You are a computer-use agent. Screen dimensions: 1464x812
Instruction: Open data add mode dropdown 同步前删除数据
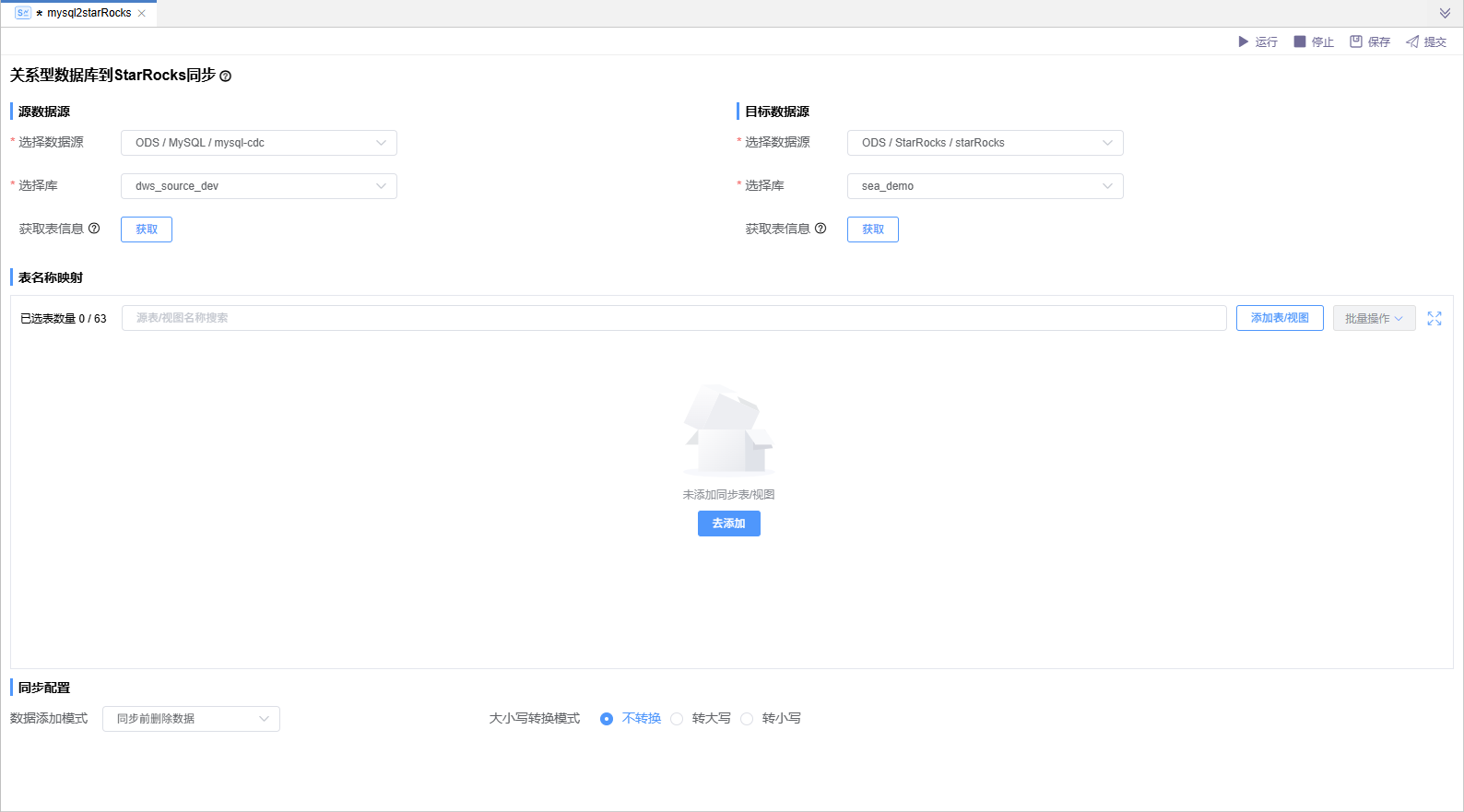coord(191,719)
